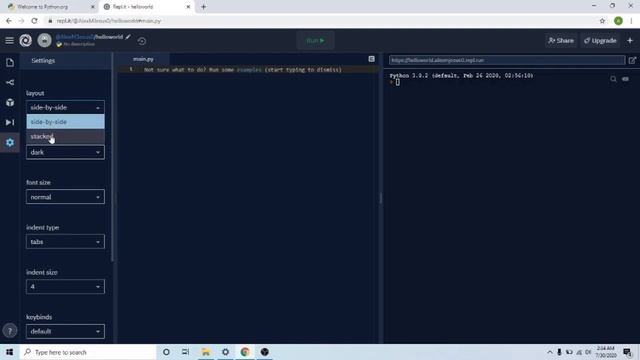Click the helloworld repl name
The width and height of the screenshot is (640, 360).
[108, 37]
